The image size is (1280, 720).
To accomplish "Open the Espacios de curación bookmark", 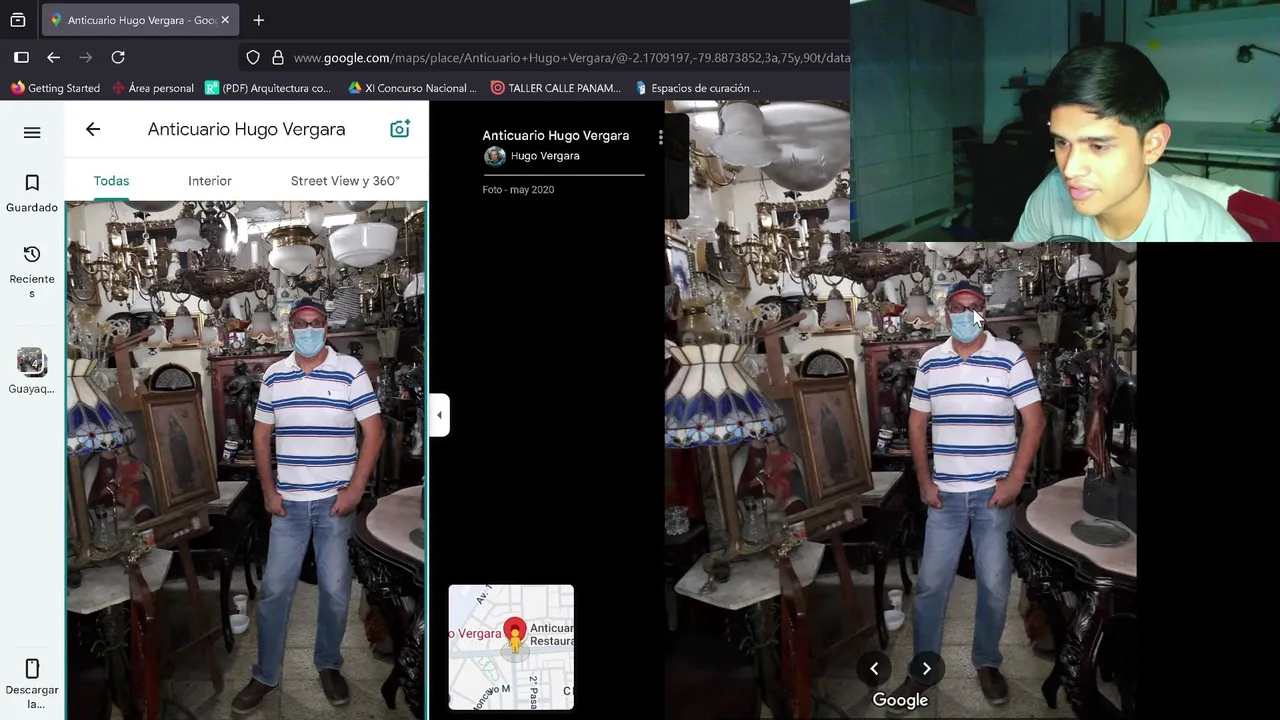I will [x=698, y=88].
